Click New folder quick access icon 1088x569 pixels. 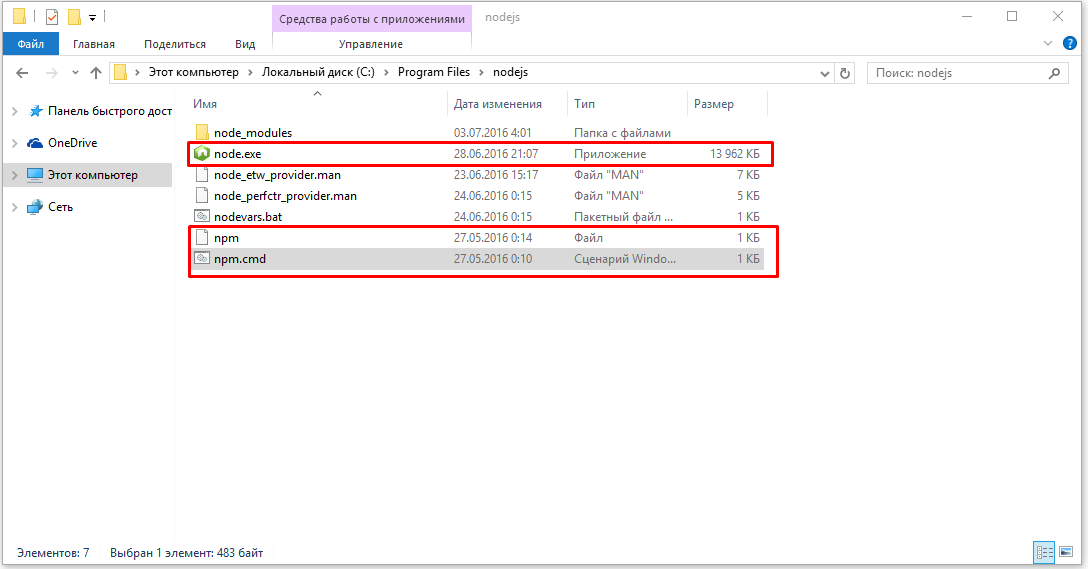[74, 16]
